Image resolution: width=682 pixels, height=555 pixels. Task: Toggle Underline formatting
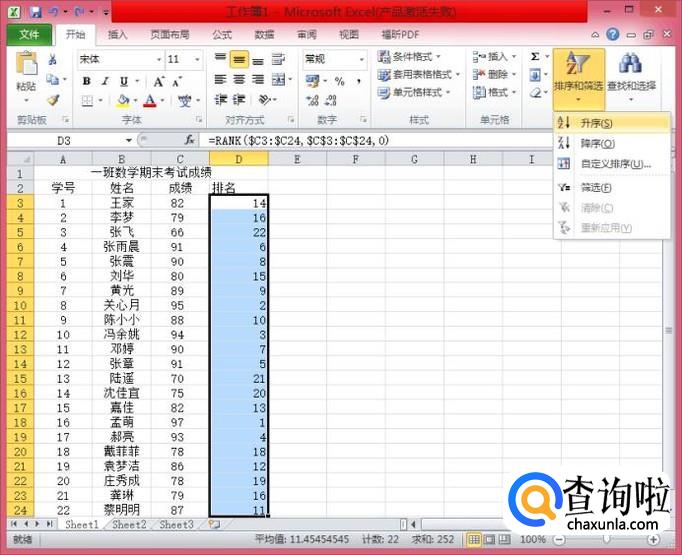pos(124,81)
